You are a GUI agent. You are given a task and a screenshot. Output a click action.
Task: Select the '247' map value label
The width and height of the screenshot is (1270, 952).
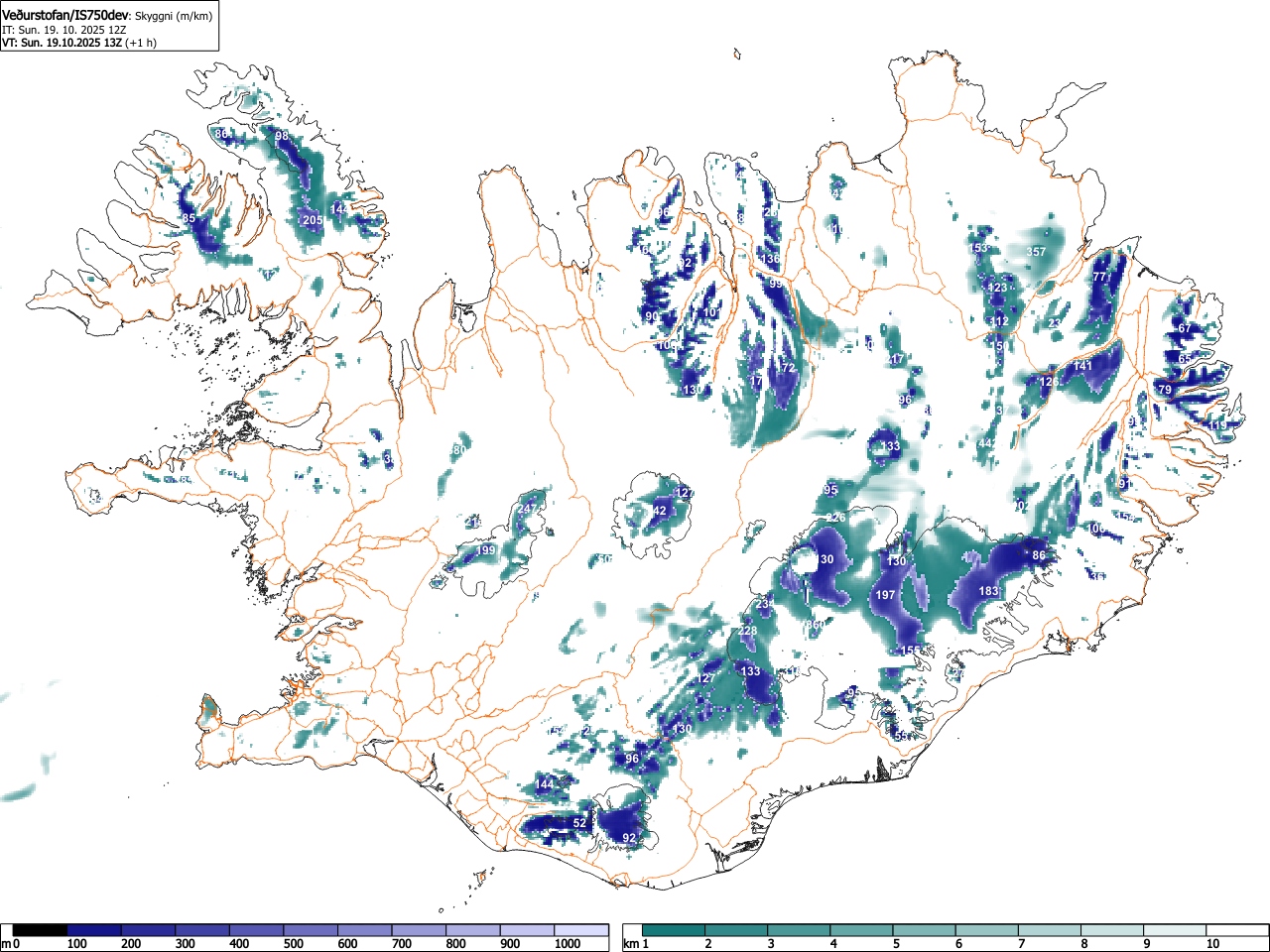(x=527, y=510)
